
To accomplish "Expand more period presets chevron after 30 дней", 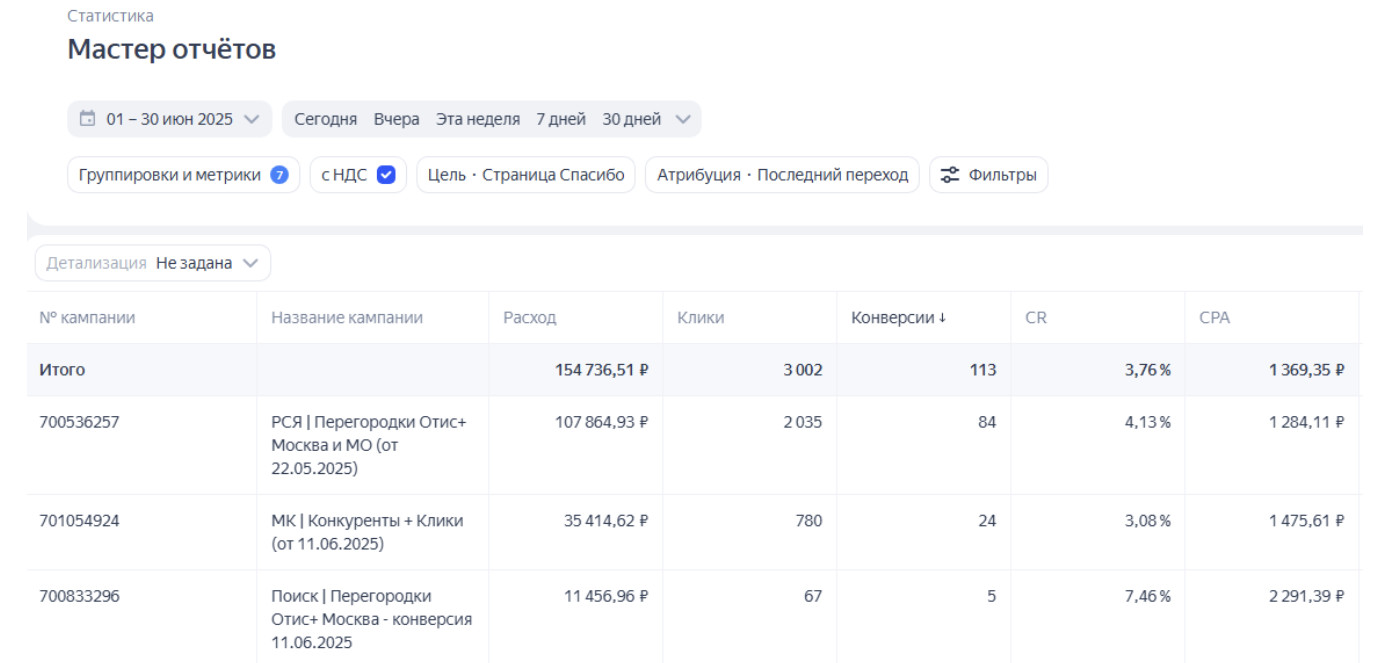I will tap(683, 119).
